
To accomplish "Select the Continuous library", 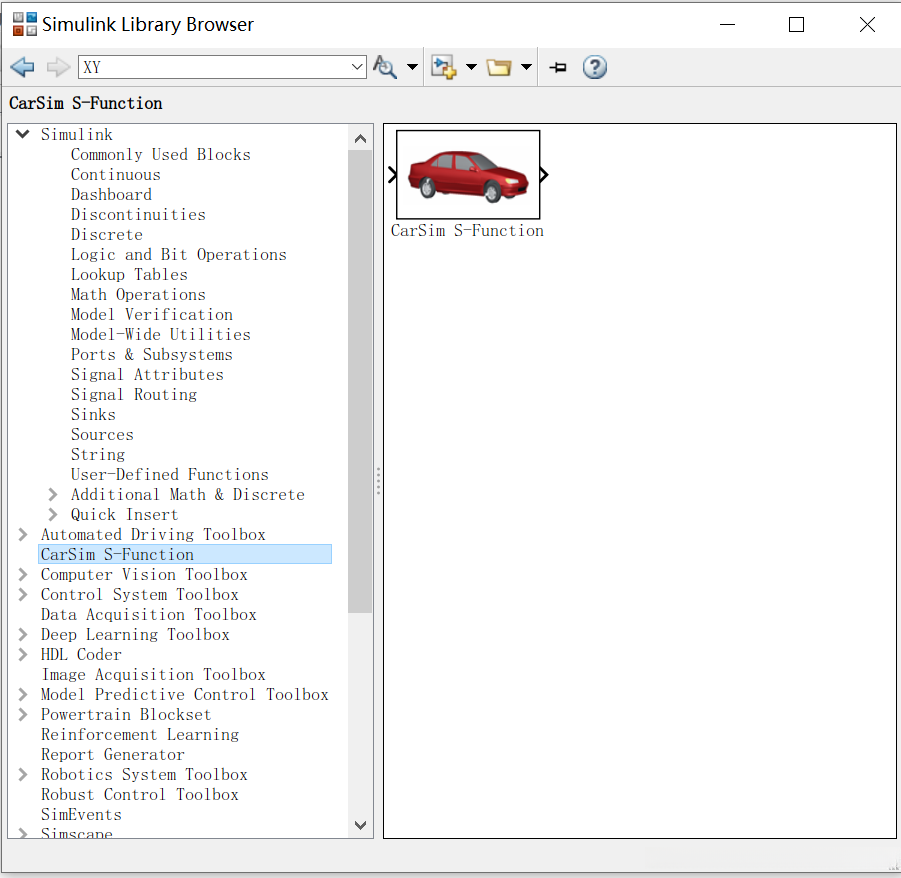I will coord(115,175).
